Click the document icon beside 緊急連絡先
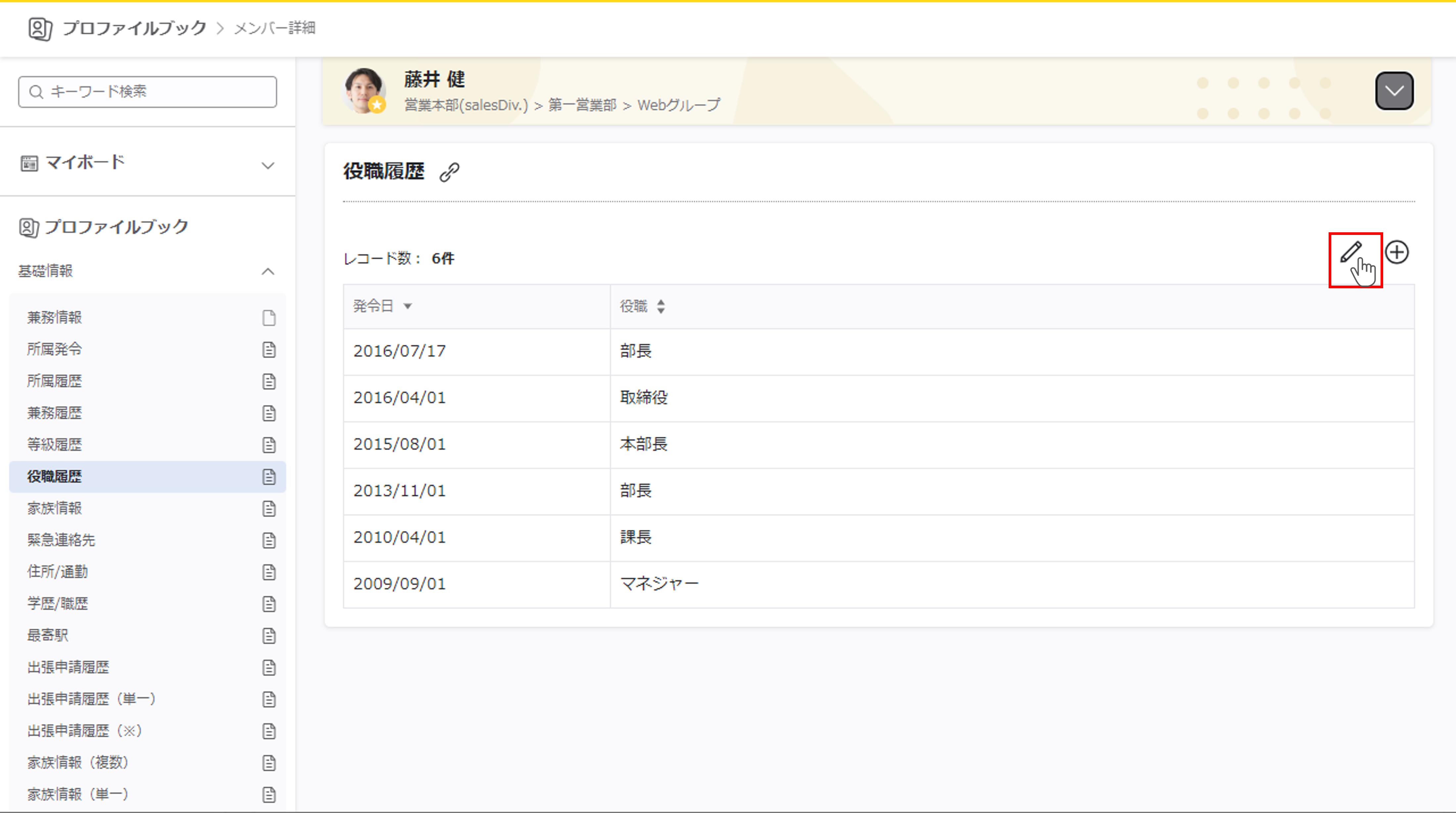This screenshot has height=813, width=1456. coord(269,540)
